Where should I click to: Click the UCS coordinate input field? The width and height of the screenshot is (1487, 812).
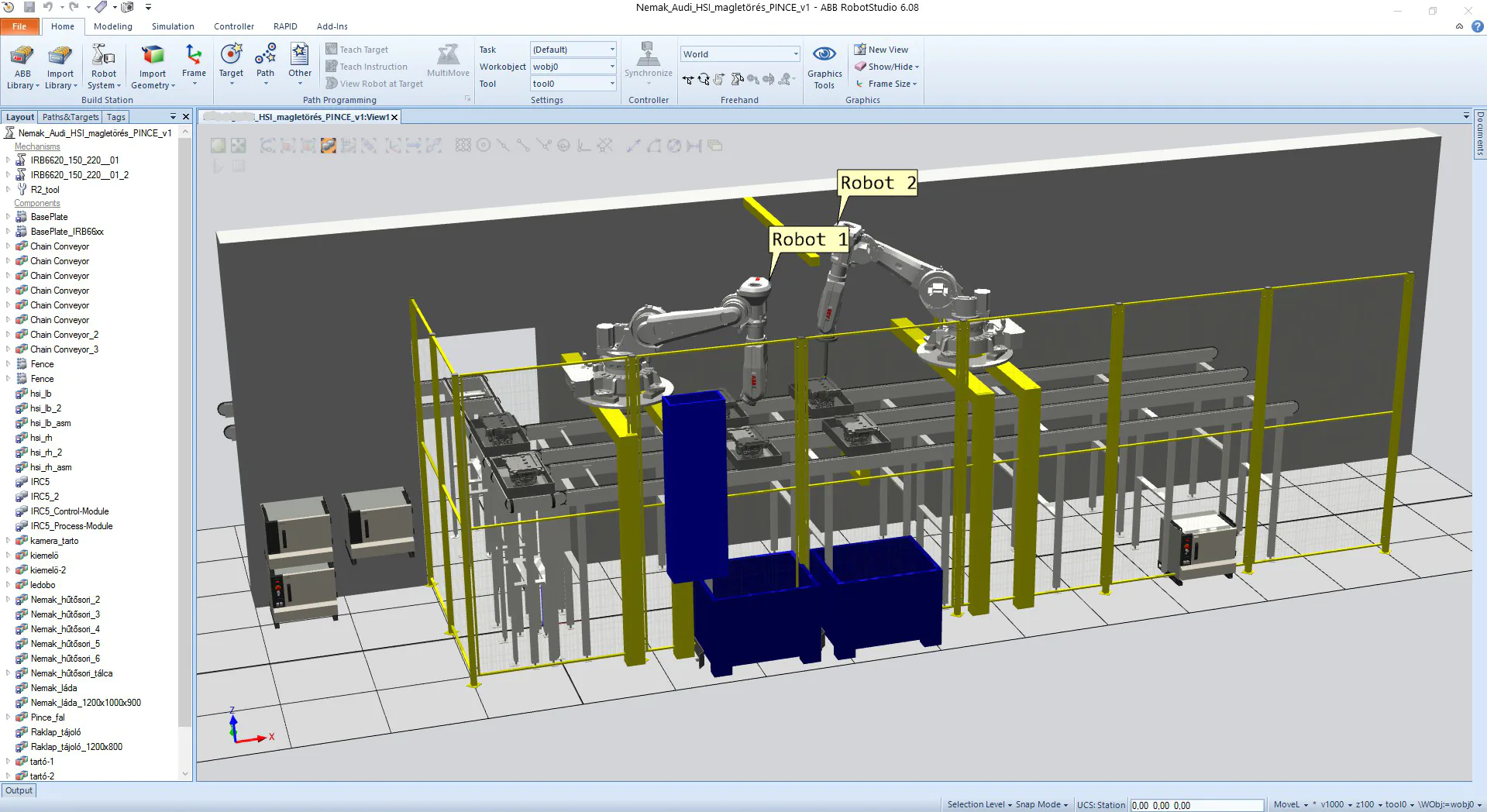point(1196,805)
